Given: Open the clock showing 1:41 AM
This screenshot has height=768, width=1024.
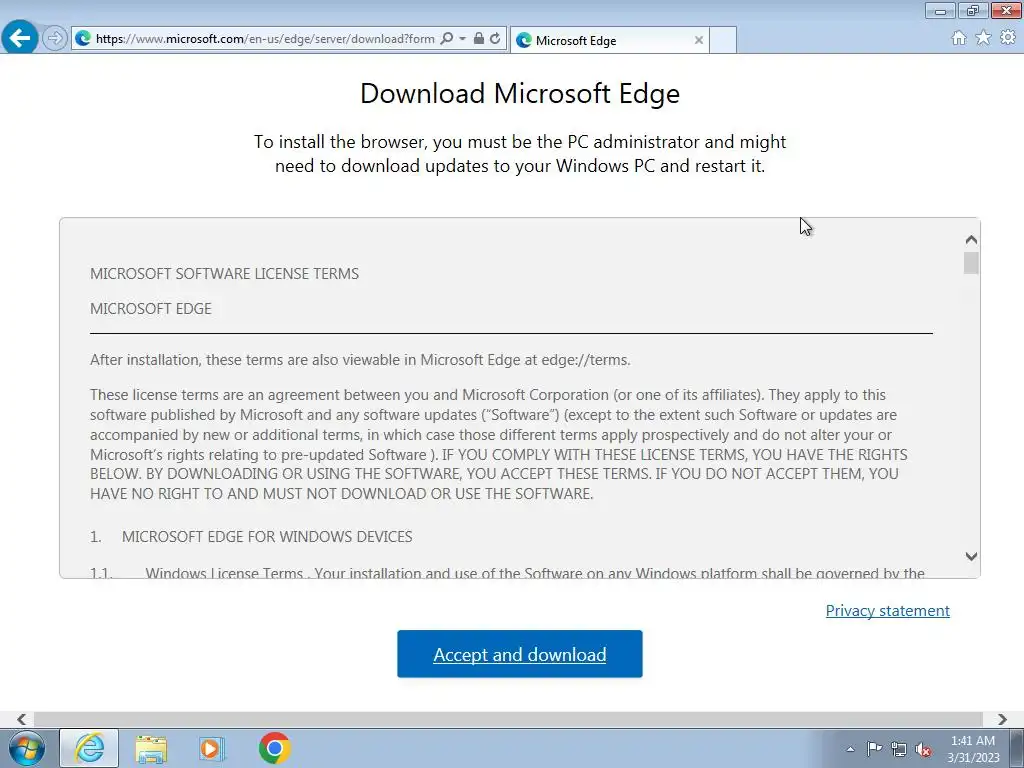Looking at the screenshot, I should coord(973,749).
